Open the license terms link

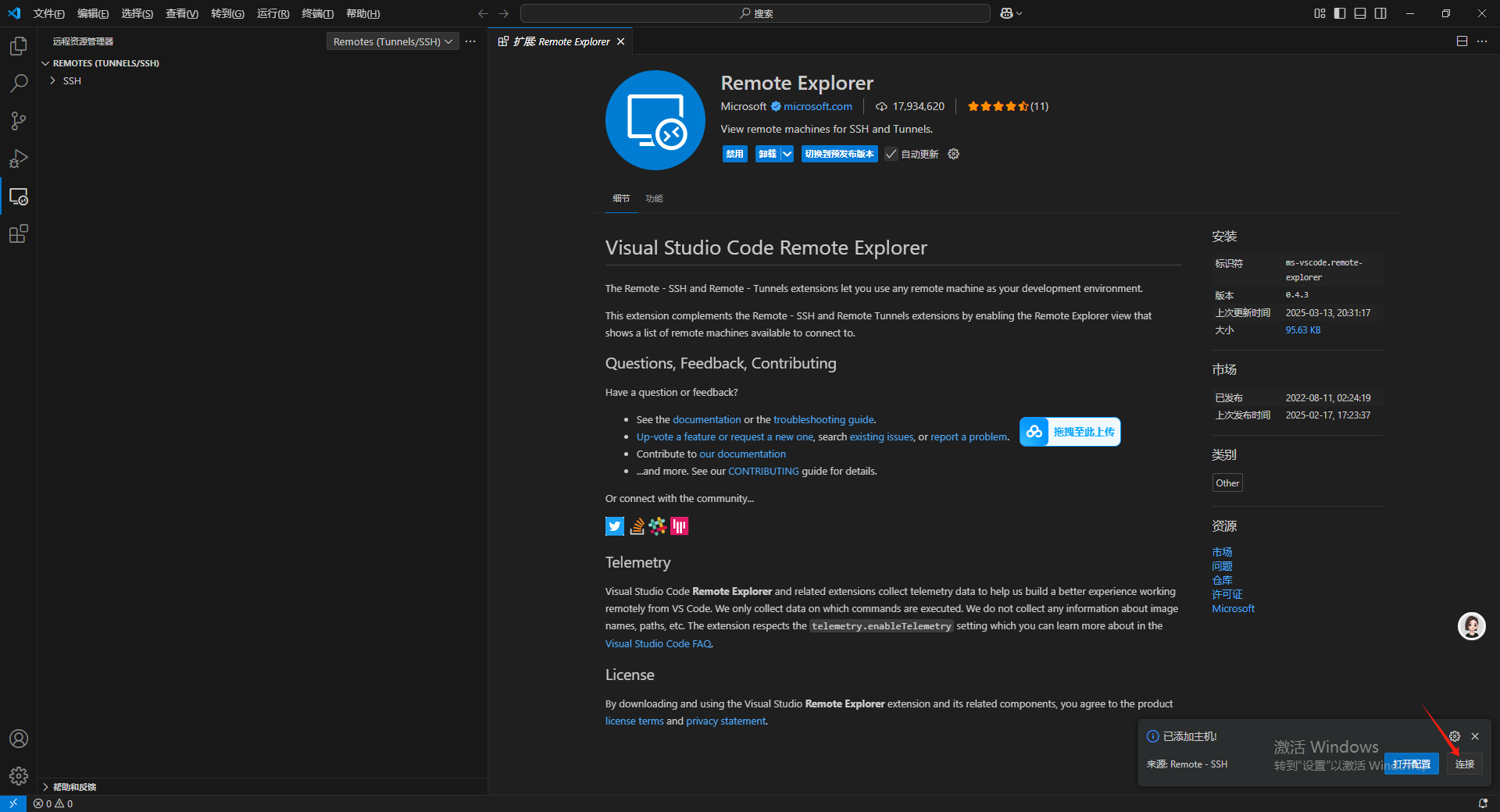634,721
